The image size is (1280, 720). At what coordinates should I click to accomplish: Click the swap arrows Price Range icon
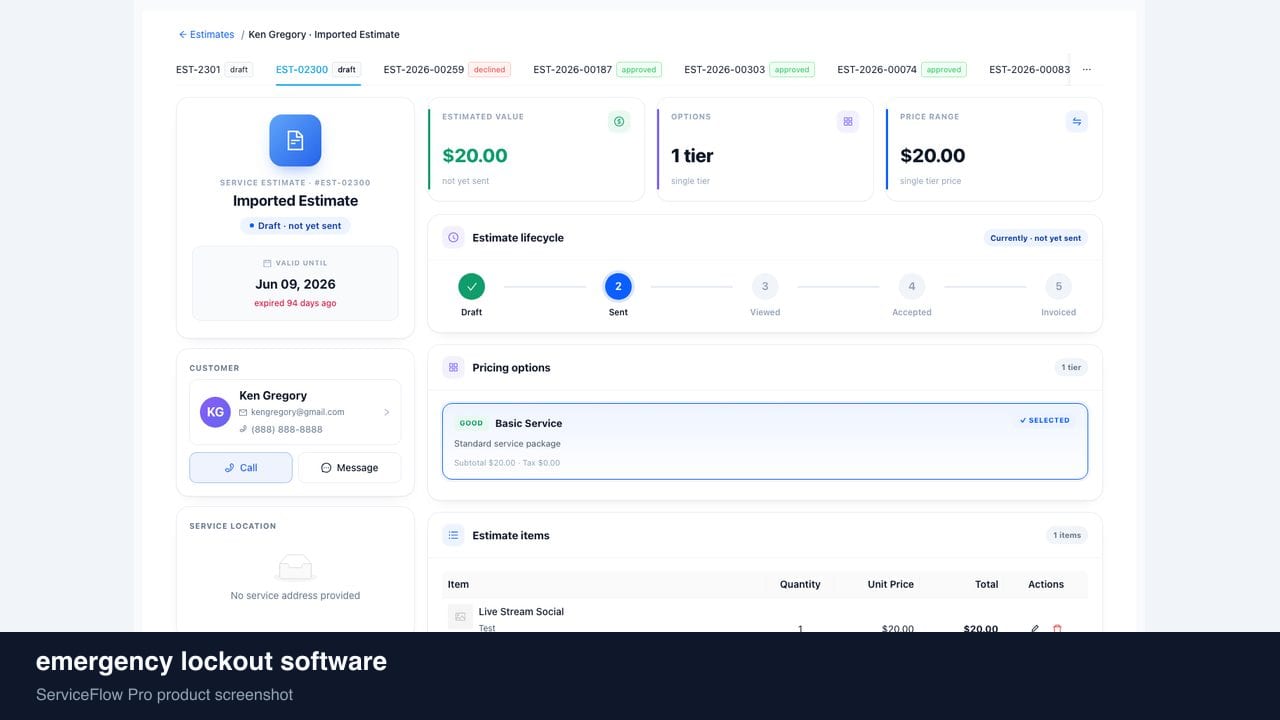point(1077,121)
